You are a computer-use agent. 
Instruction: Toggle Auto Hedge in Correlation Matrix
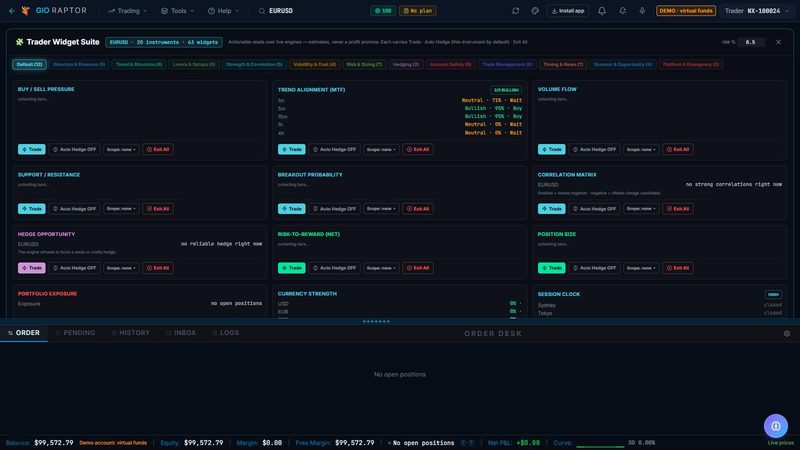[x=594, y=209]
